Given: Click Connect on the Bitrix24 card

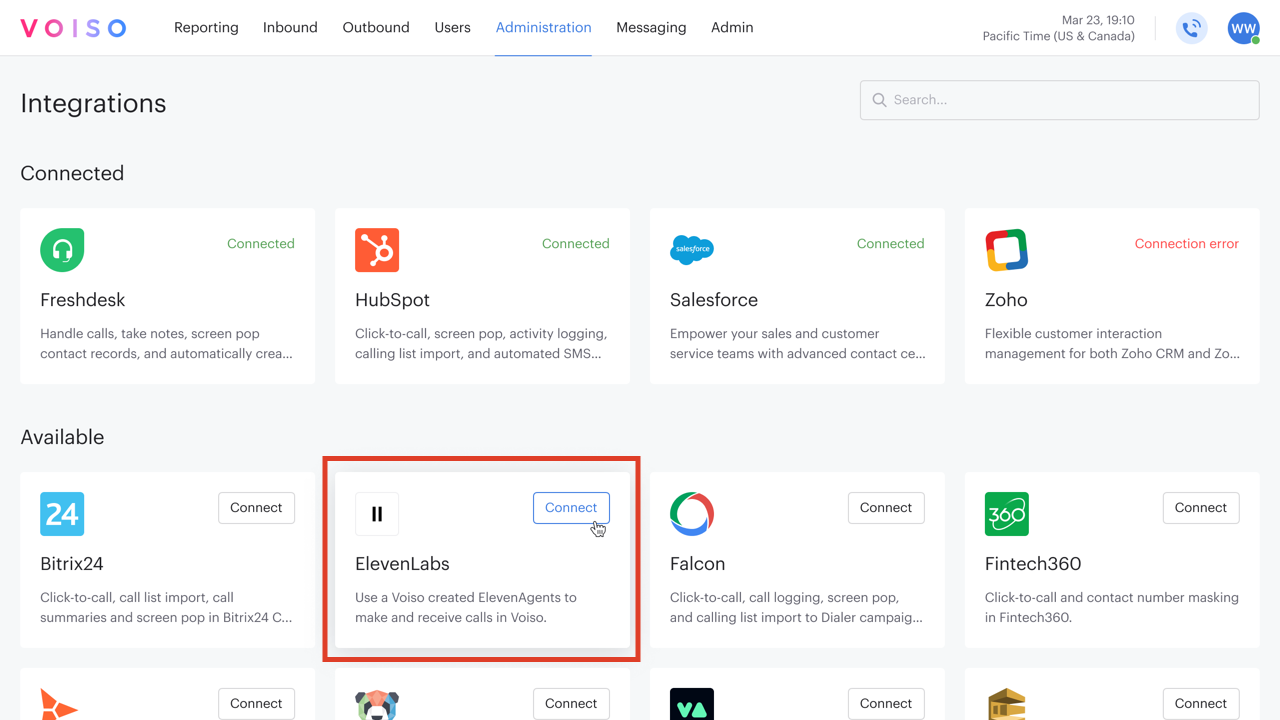Looking at the screenshot, I should tap(256, 507).
